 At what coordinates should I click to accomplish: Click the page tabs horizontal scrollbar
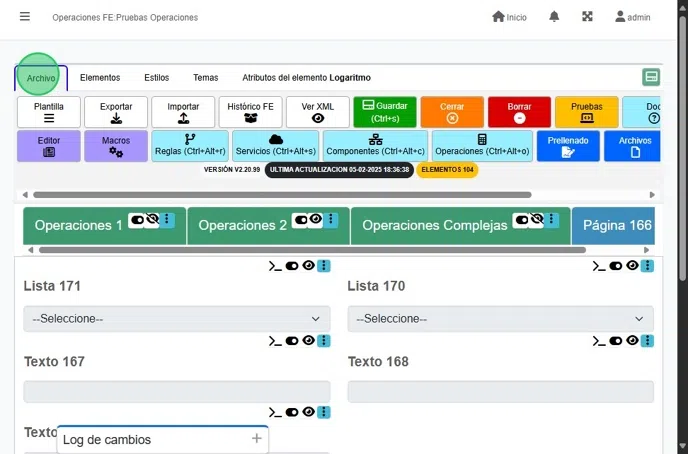312,250
